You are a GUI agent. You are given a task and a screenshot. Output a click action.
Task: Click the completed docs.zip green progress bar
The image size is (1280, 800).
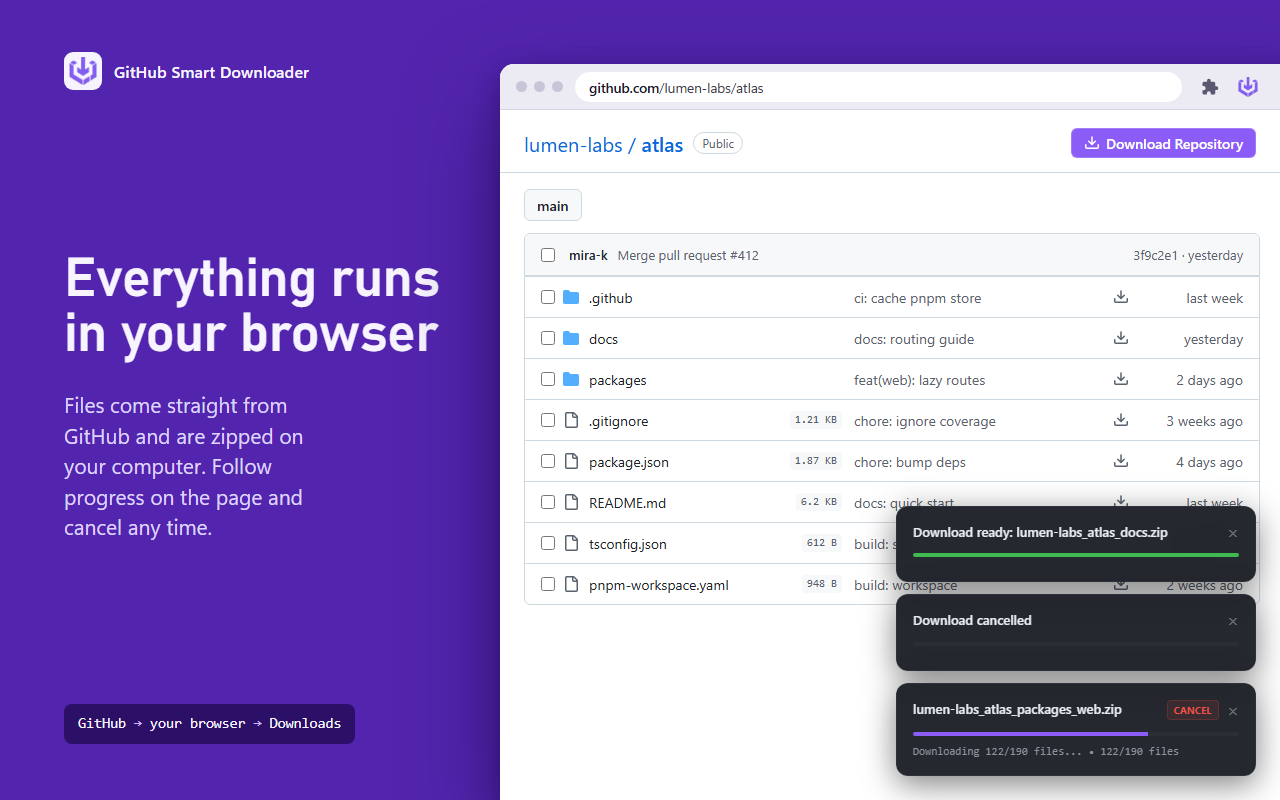tap(1076, 555)
